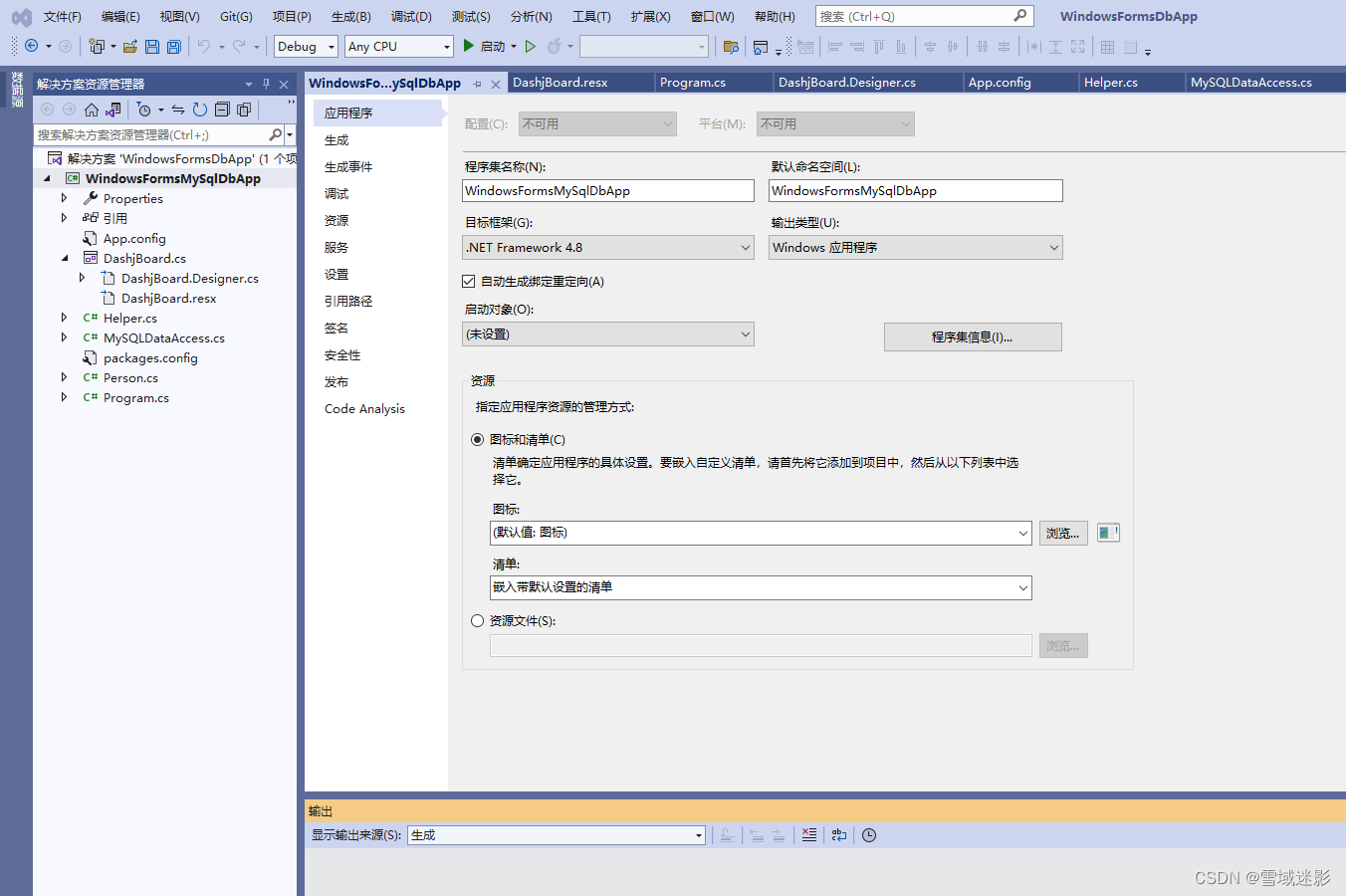Click the clock icon in the output pane toolbar
Screen dimensions: 1346x896
[x=868, y=835]
